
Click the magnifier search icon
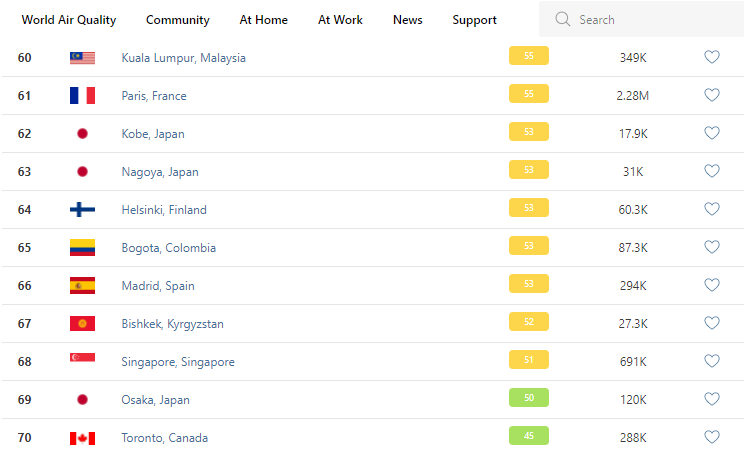point(563,19)
